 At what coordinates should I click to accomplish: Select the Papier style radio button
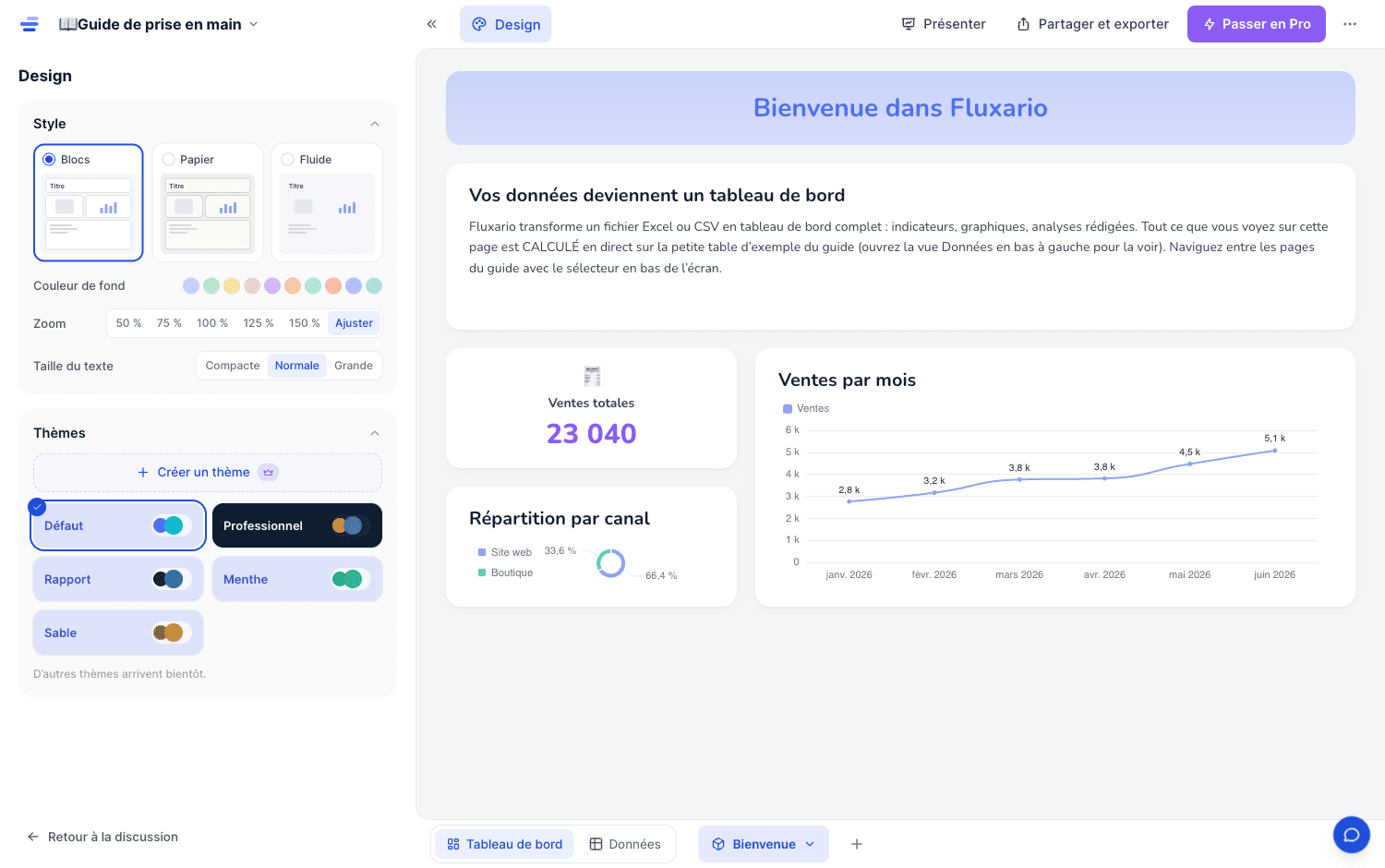coord(168,160)
